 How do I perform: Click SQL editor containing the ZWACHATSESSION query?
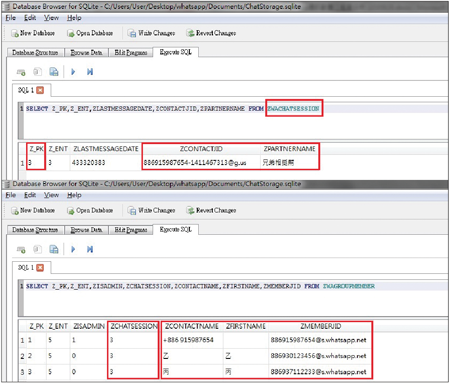[233, 121]
